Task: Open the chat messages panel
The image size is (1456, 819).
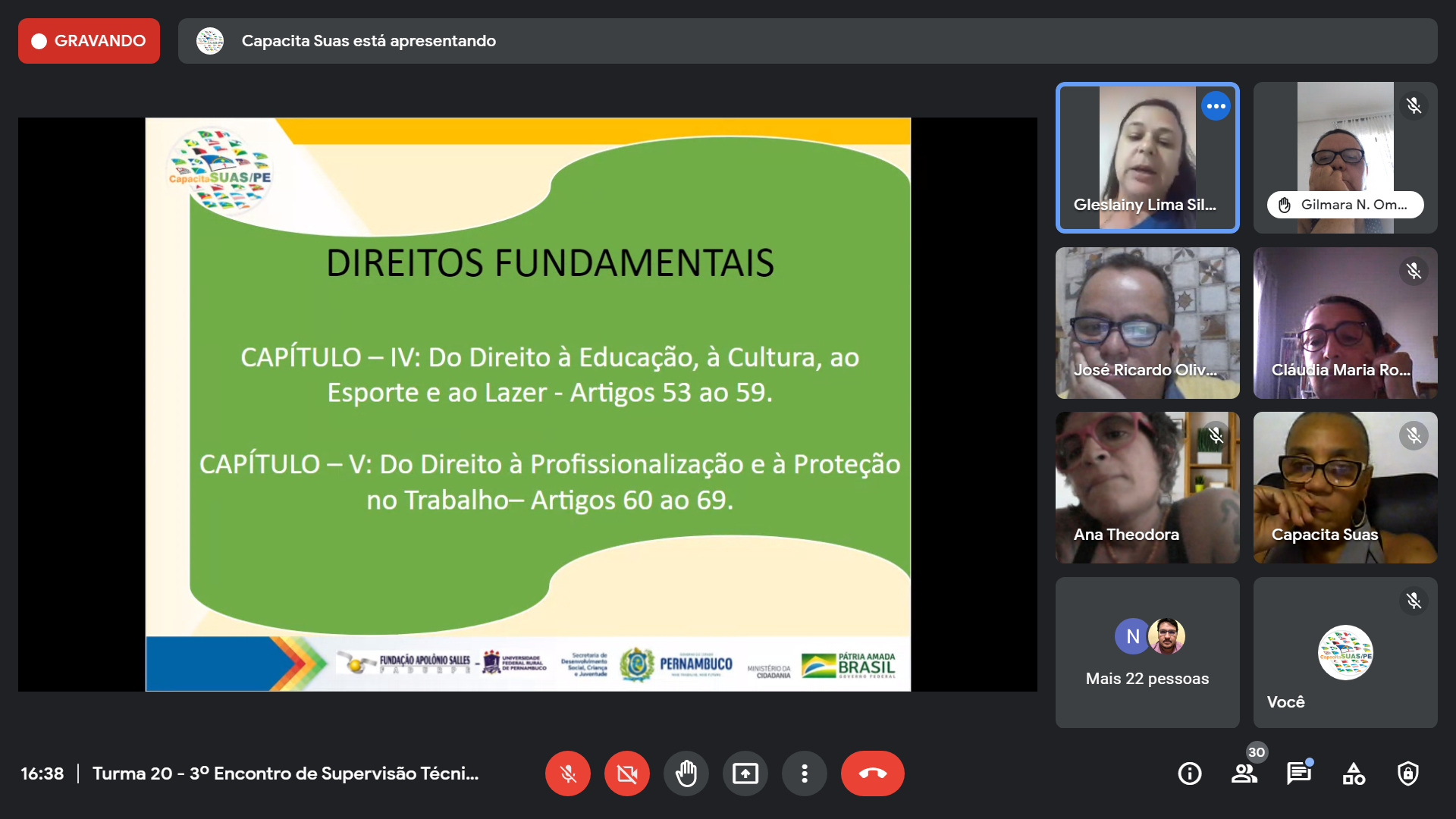Action: [x=1298, y=773]
